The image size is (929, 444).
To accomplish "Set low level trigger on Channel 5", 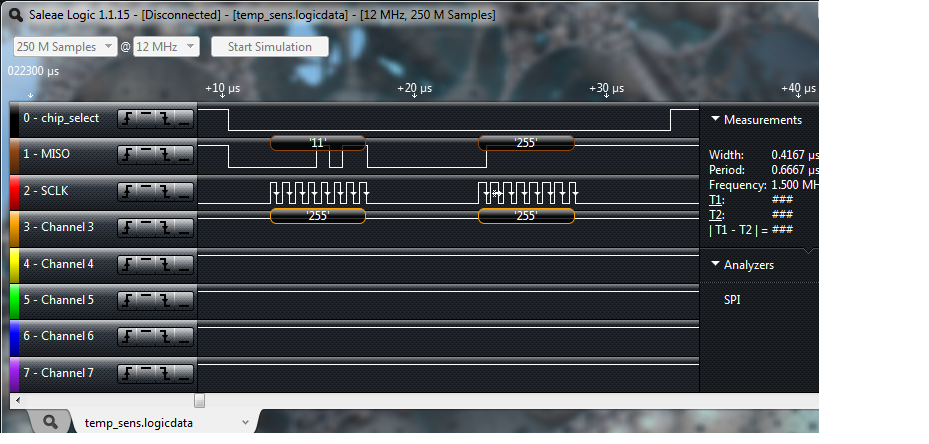I will (184, 301).
